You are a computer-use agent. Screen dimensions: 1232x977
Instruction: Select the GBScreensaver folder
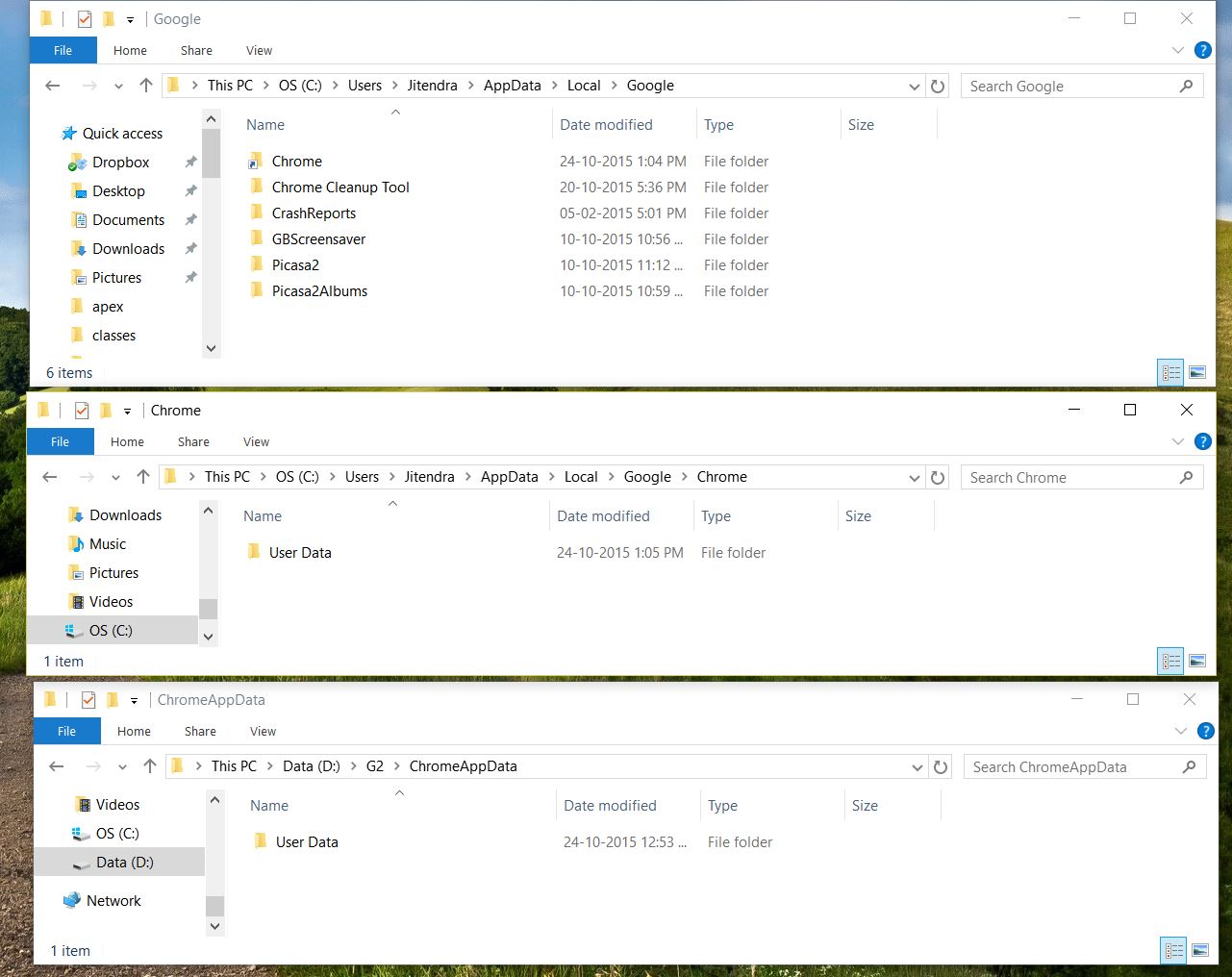[318, 239]
